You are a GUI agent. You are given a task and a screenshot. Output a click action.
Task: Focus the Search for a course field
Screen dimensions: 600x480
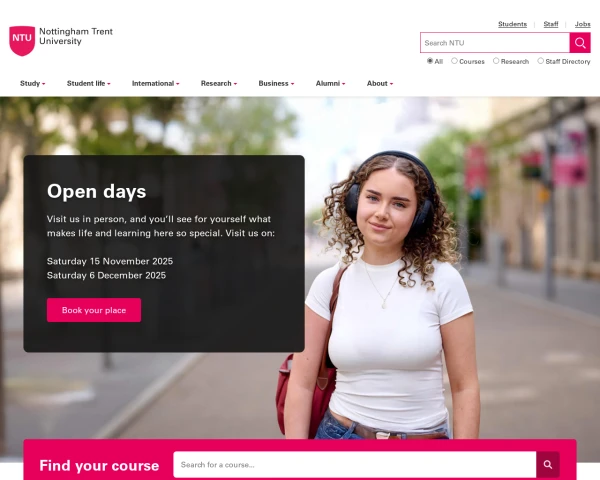pyautogui.click(x=355, y=464)
